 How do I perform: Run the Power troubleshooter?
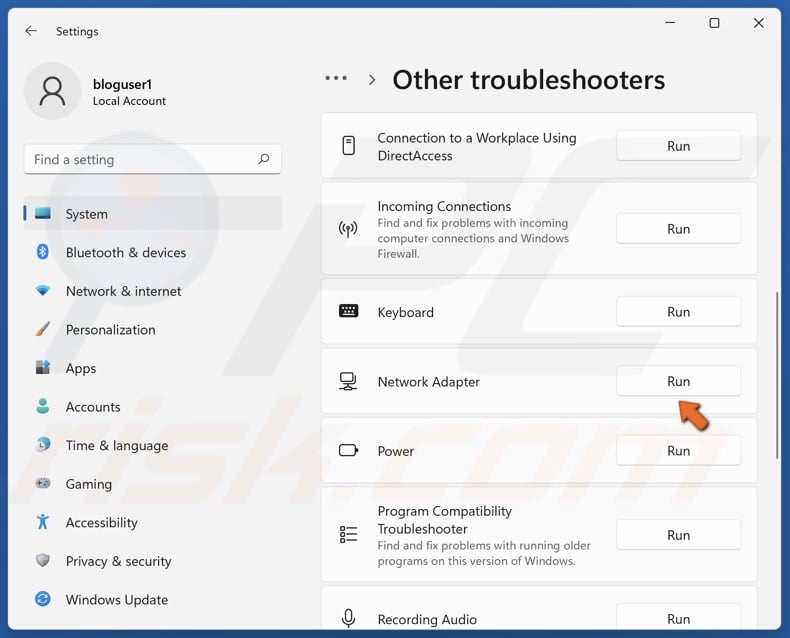click(678, 451)
